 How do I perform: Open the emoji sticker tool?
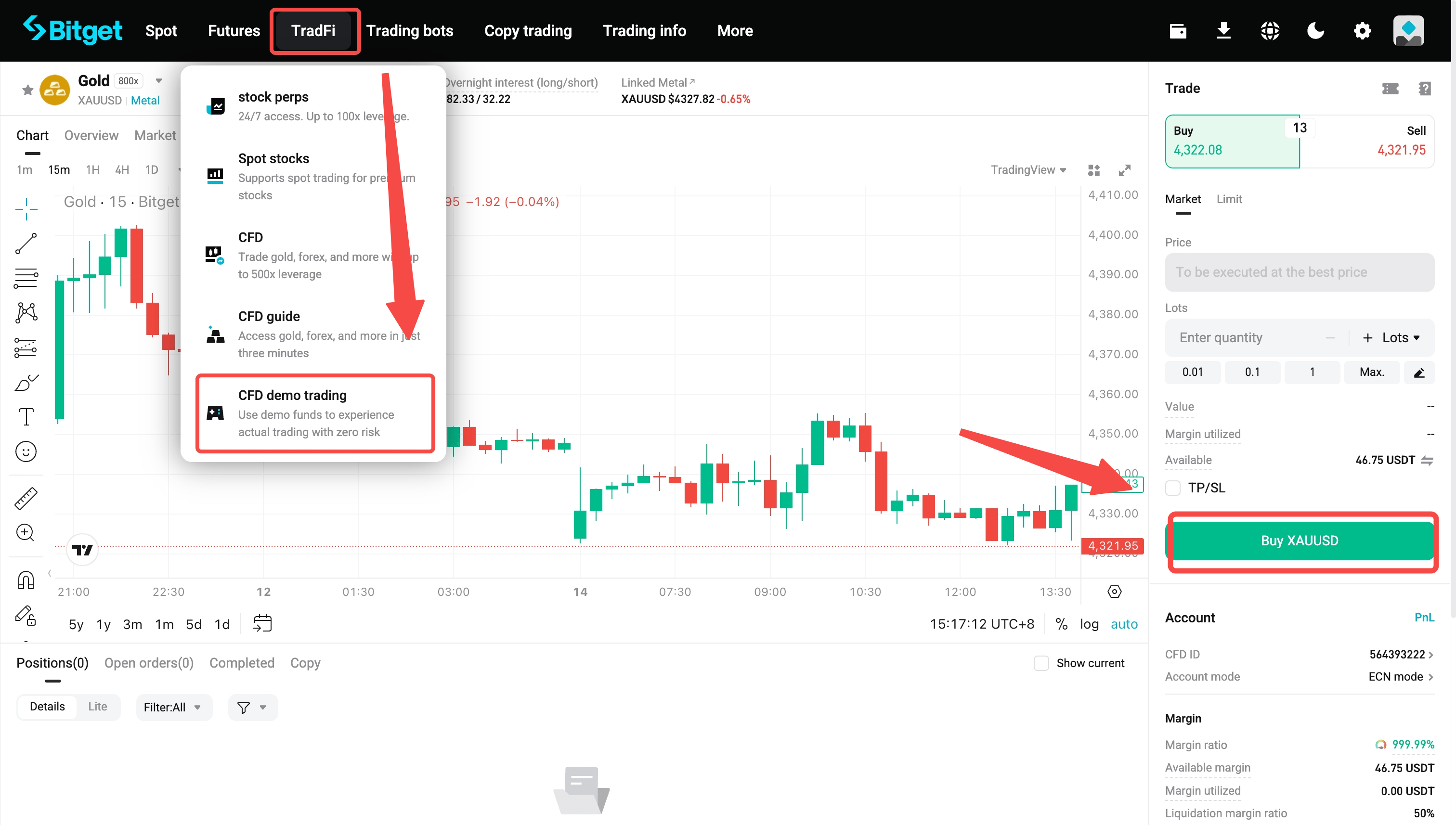click(x=26, y=451)
